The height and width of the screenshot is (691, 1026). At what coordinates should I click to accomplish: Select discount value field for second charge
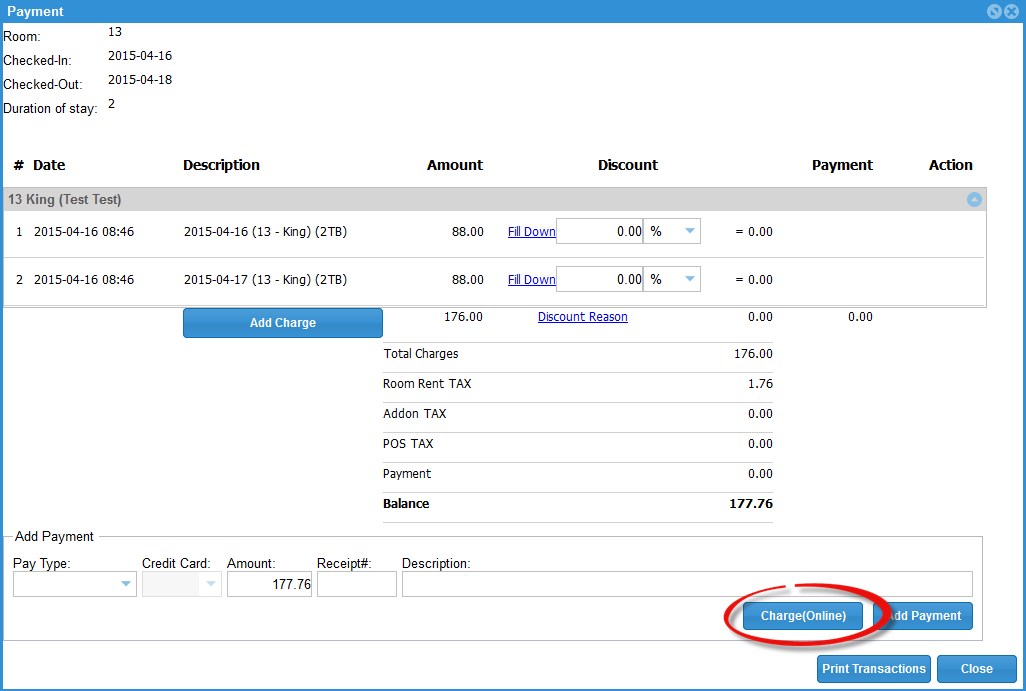click(x=599, y=280)
